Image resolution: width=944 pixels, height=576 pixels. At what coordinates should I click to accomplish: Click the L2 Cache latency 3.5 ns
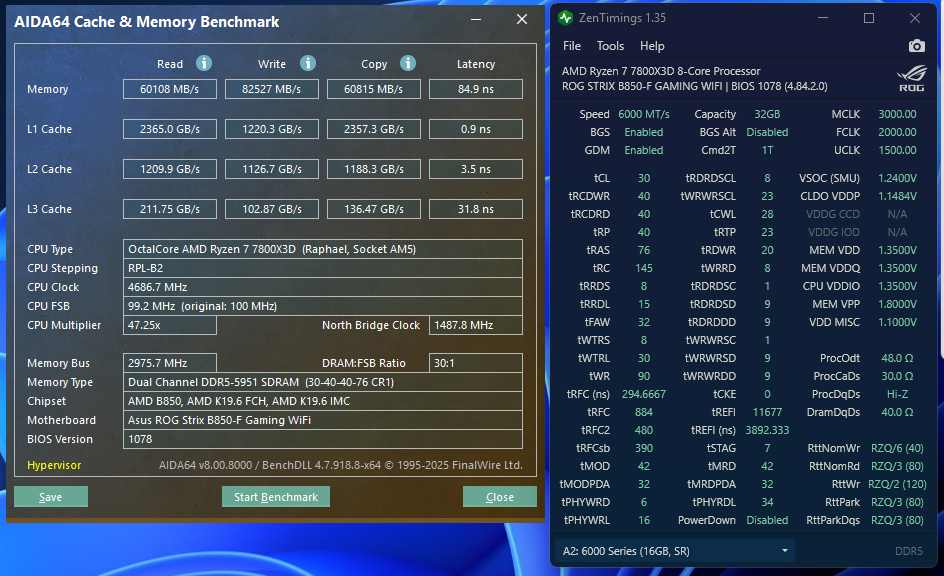coord(476,169)
